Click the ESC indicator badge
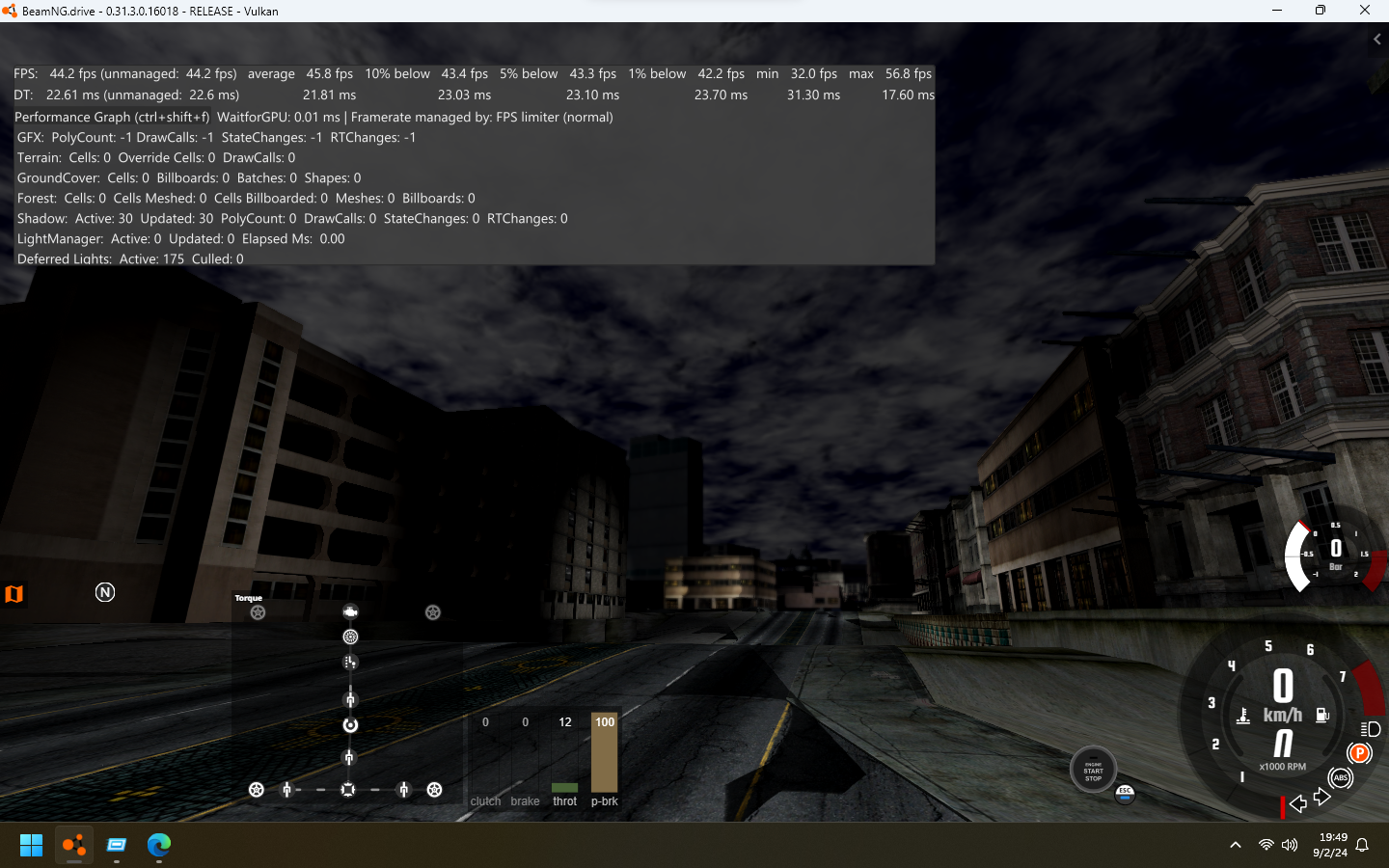Screen dimensions: 1389x868 coord(1125,794)
